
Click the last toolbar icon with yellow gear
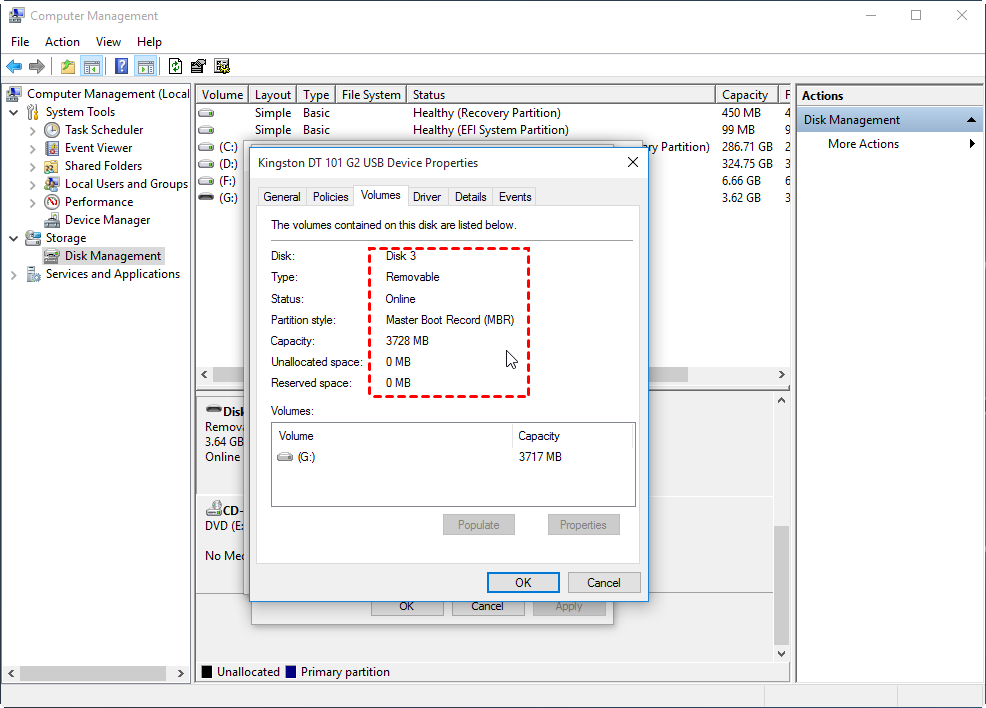222,66
